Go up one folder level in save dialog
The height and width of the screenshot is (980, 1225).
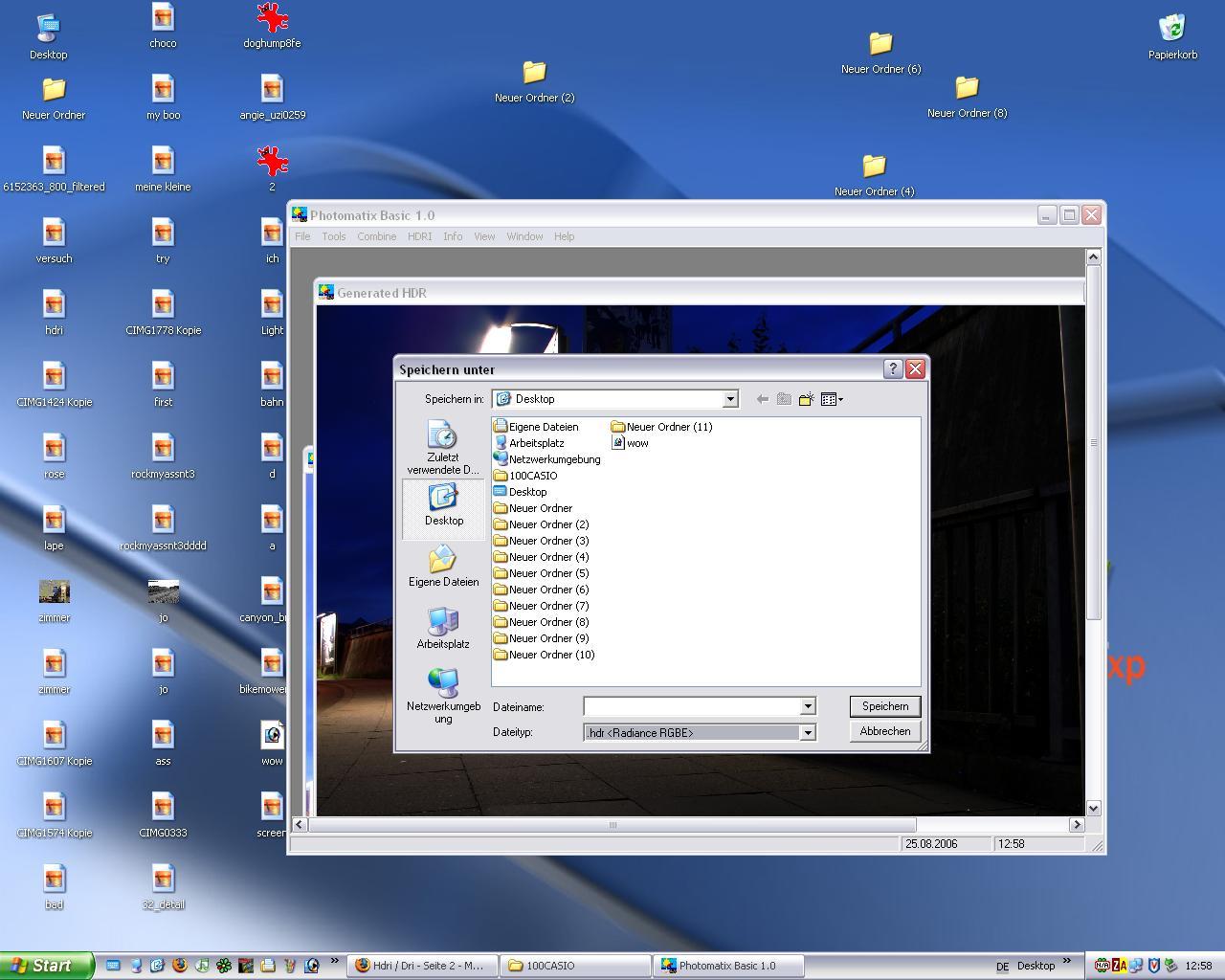coord(784,399)
